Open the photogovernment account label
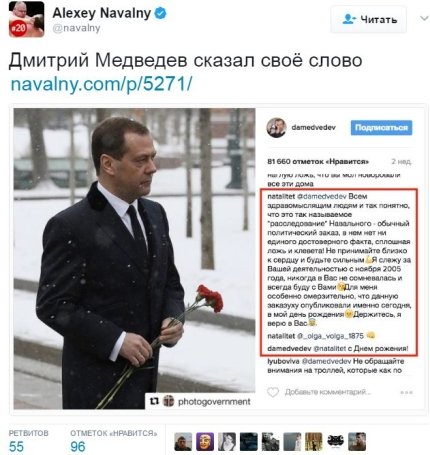 (x=214, y=402)
